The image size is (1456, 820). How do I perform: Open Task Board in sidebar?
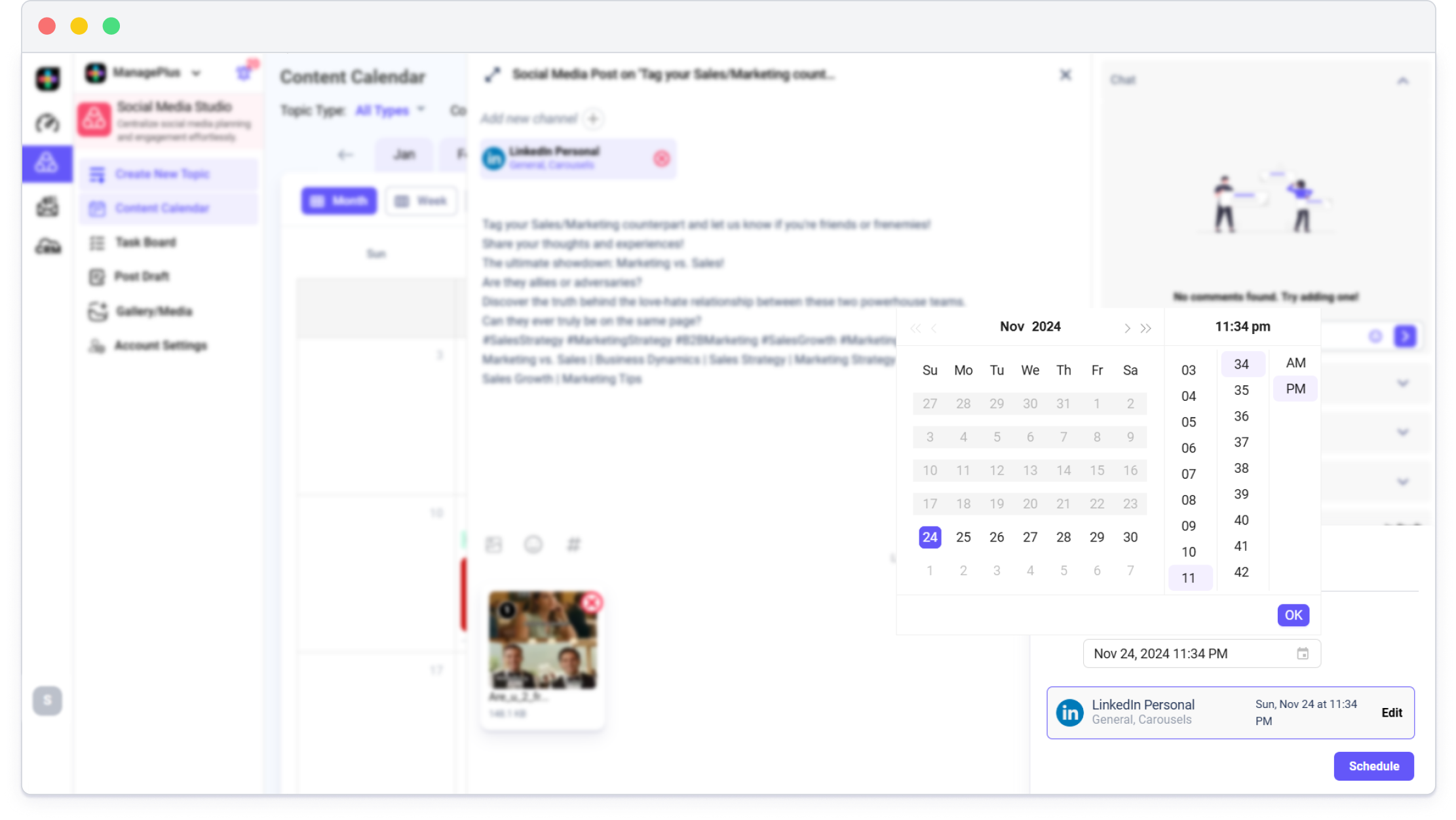(x=145, y=242)
